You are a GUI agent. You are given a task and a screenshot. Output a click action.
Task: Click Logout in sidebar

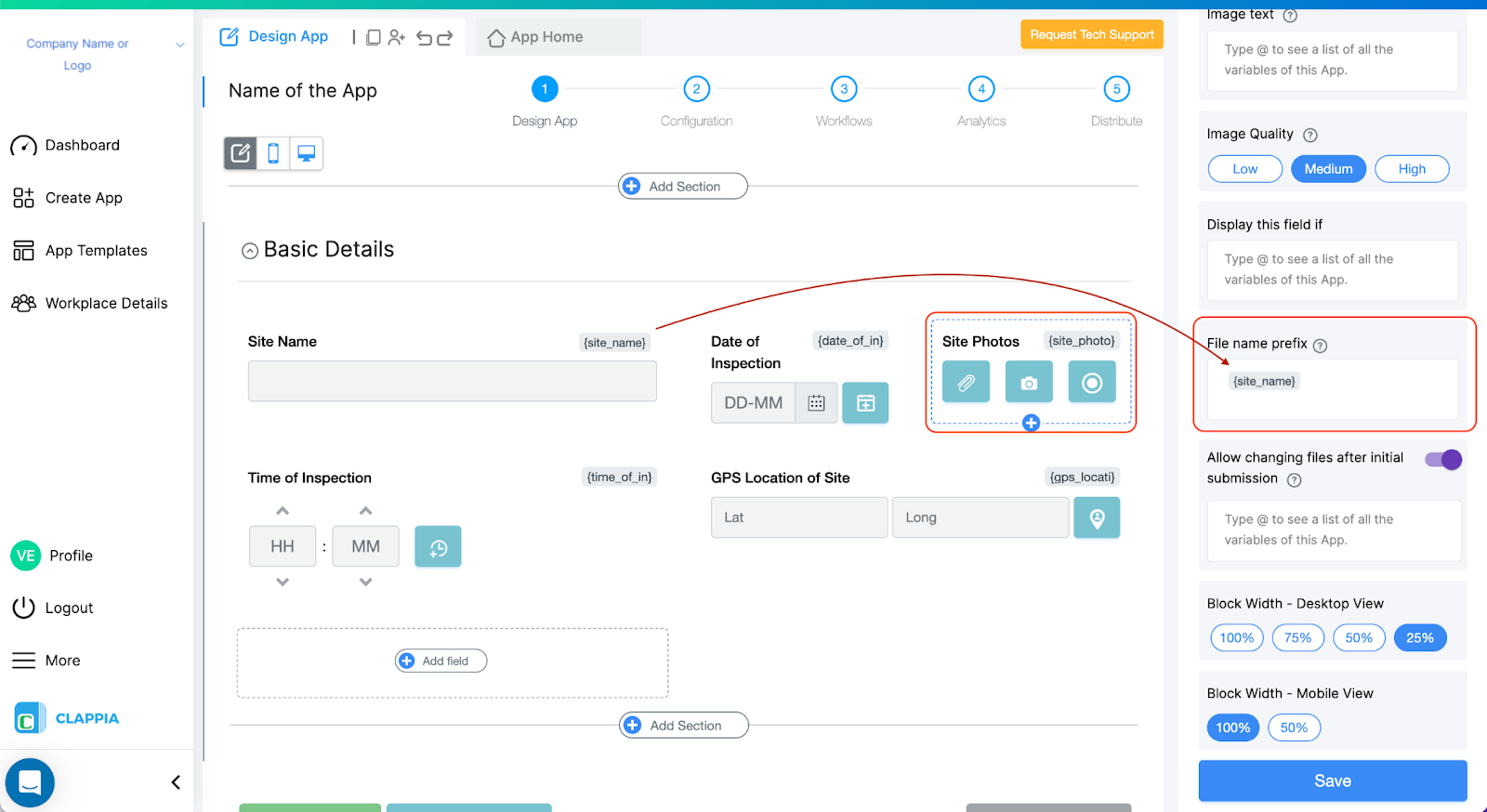click(x=53, y=609)
